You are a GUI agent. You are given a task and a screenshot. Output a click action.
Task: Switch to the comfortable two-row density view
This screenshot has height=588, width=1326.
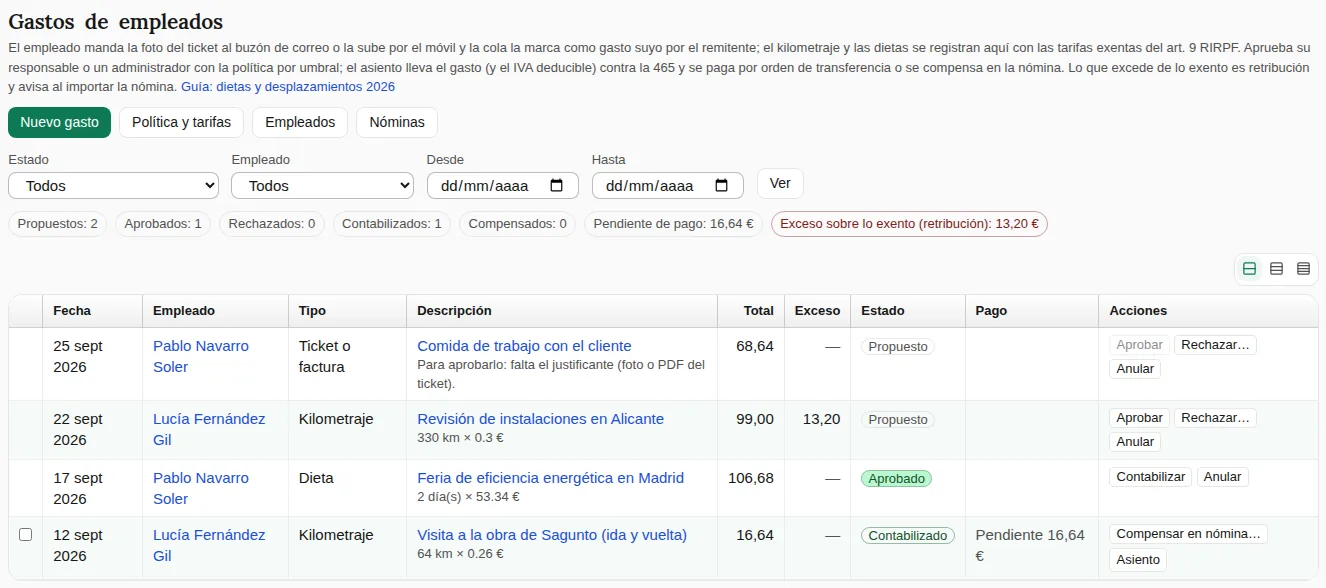[1249, 269]
